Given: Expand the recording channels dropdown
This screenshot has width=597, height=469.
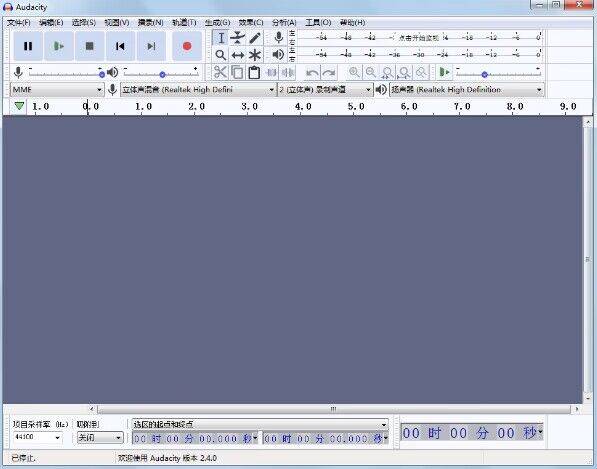Looking at the screenshot, I should point(325,90).
